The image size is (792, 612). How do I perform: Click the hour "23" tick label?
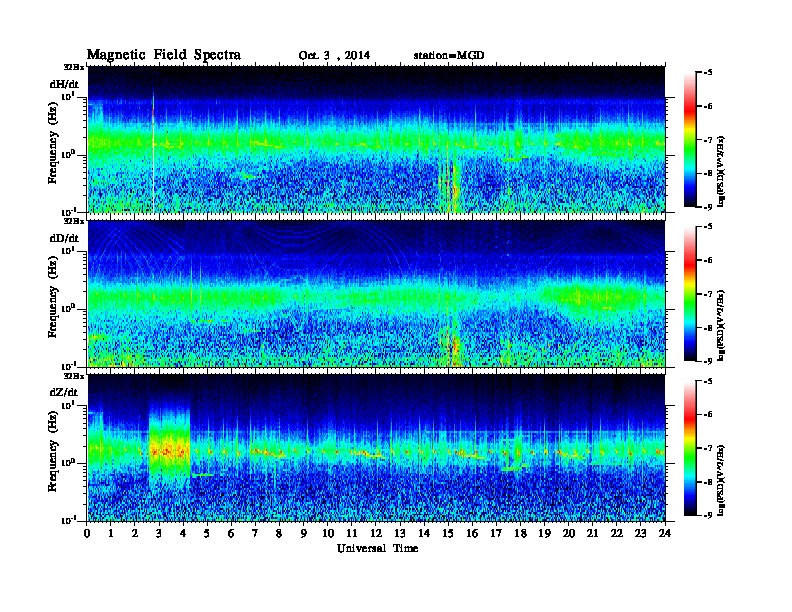tap(640, 534)
